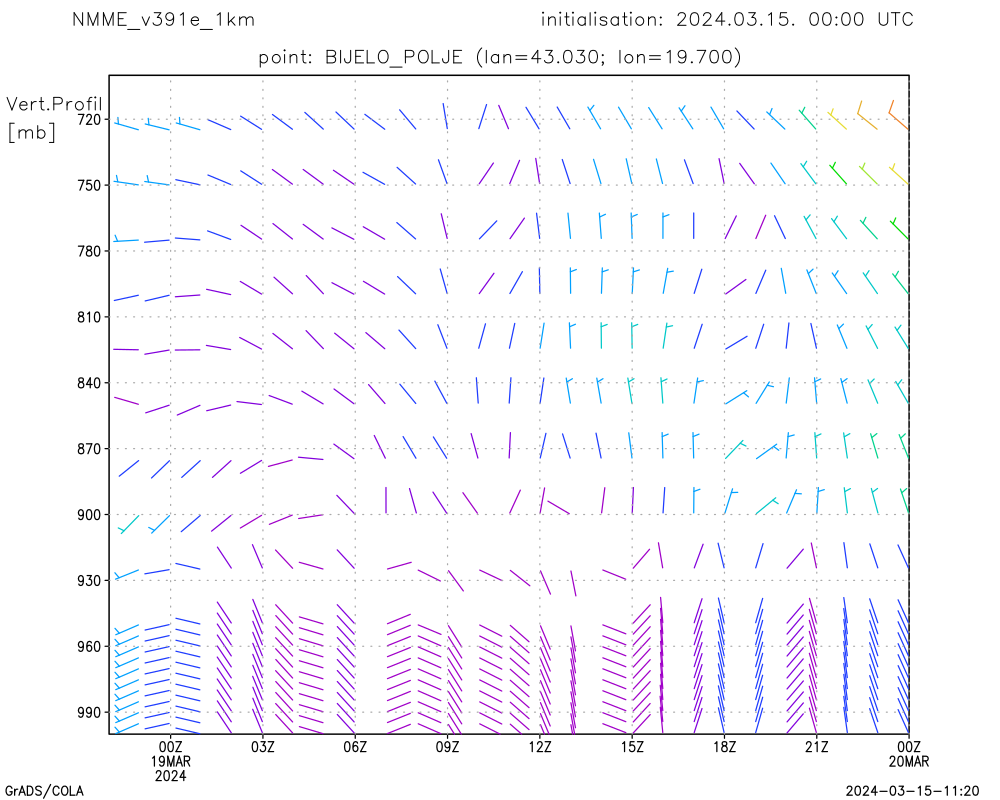1000x800 pixels.
Task: Click the 780 pressure axis label
Action: 89,251
